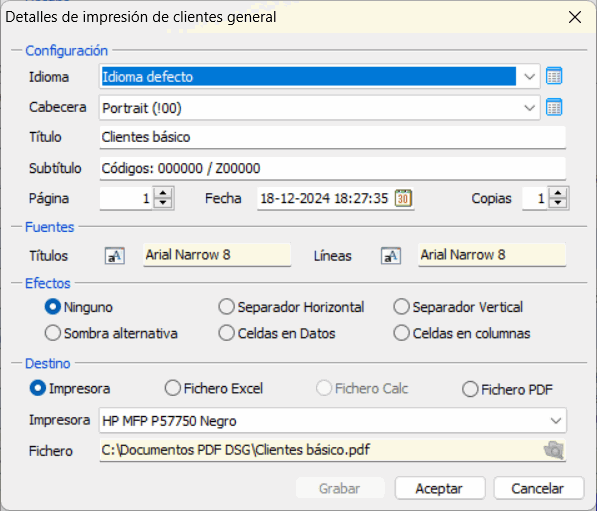This screenshot has width=597, height=511.
Task: Edit the Subtítulo field with Códigos
Action: pyautogui.click(x=332, y=168)
